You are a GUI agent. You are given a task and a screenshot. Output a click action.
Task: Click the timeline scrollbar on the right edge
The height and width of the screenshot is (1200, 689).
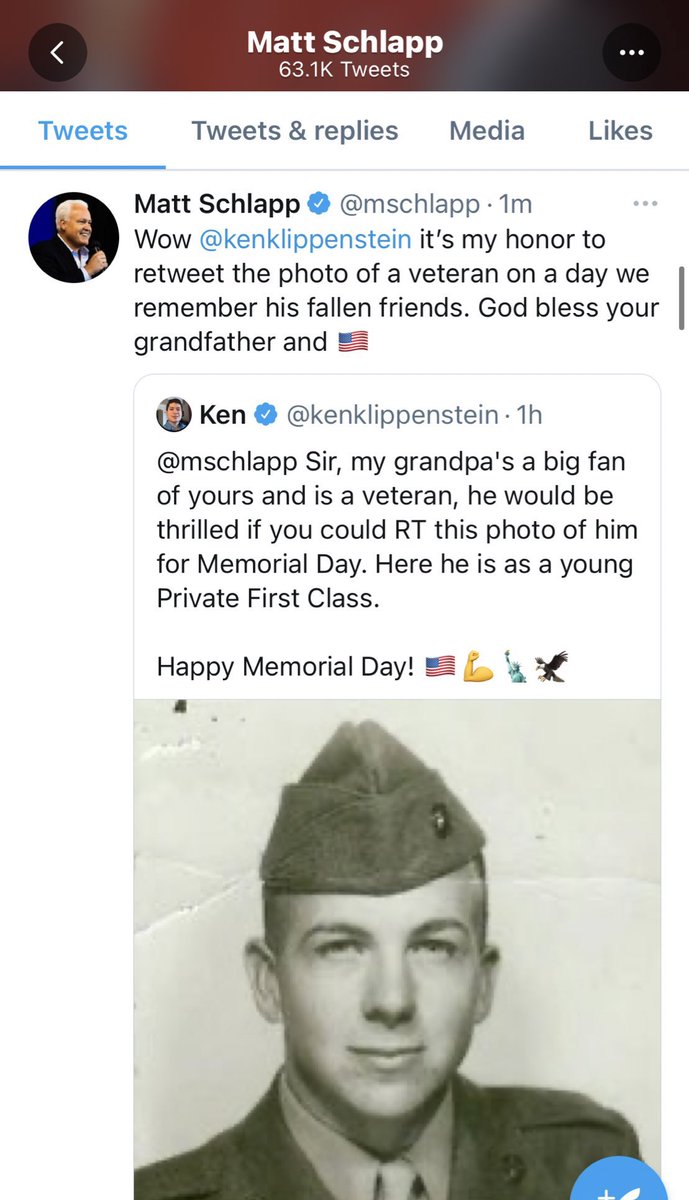pos(683,297)
